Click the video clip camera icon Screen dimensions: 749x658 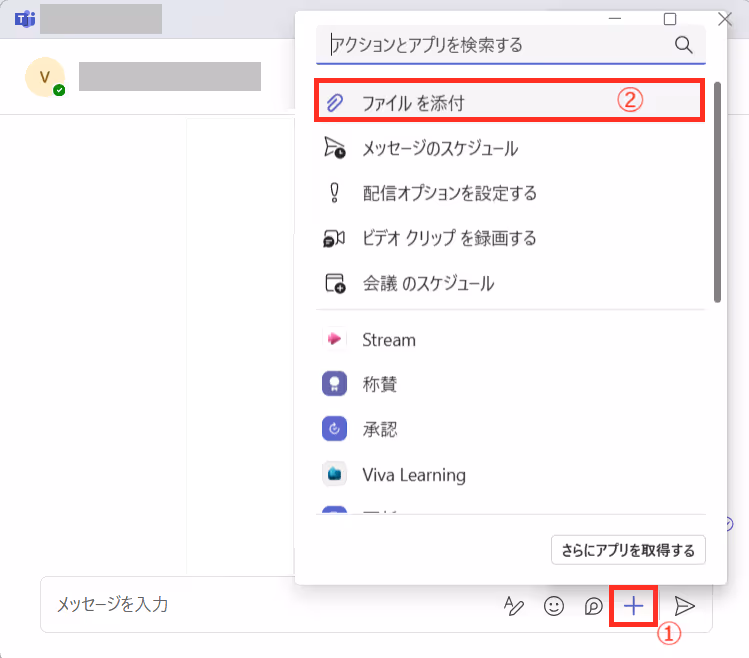334,238
